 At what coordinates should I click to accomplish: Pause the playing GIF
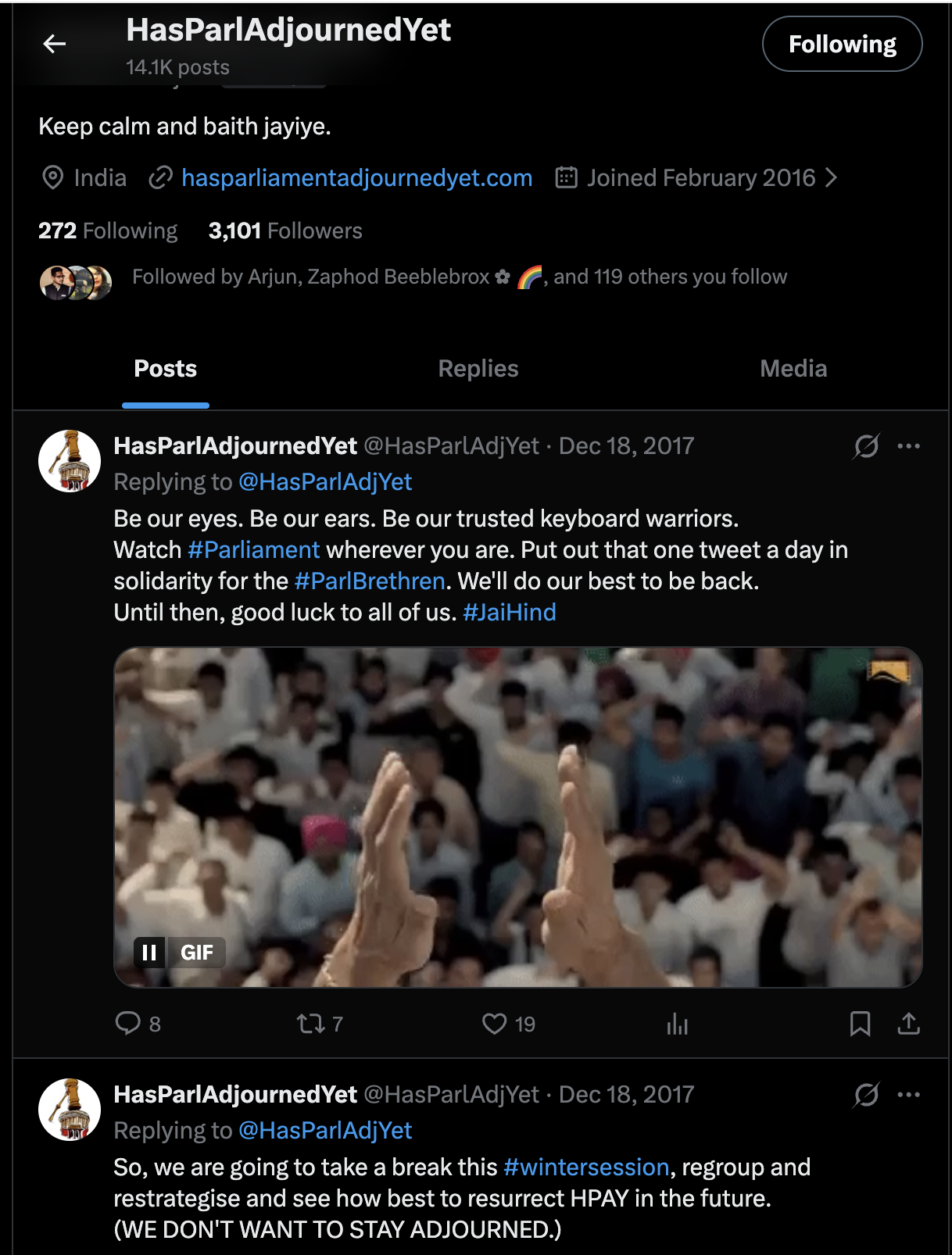click(149, 953)
